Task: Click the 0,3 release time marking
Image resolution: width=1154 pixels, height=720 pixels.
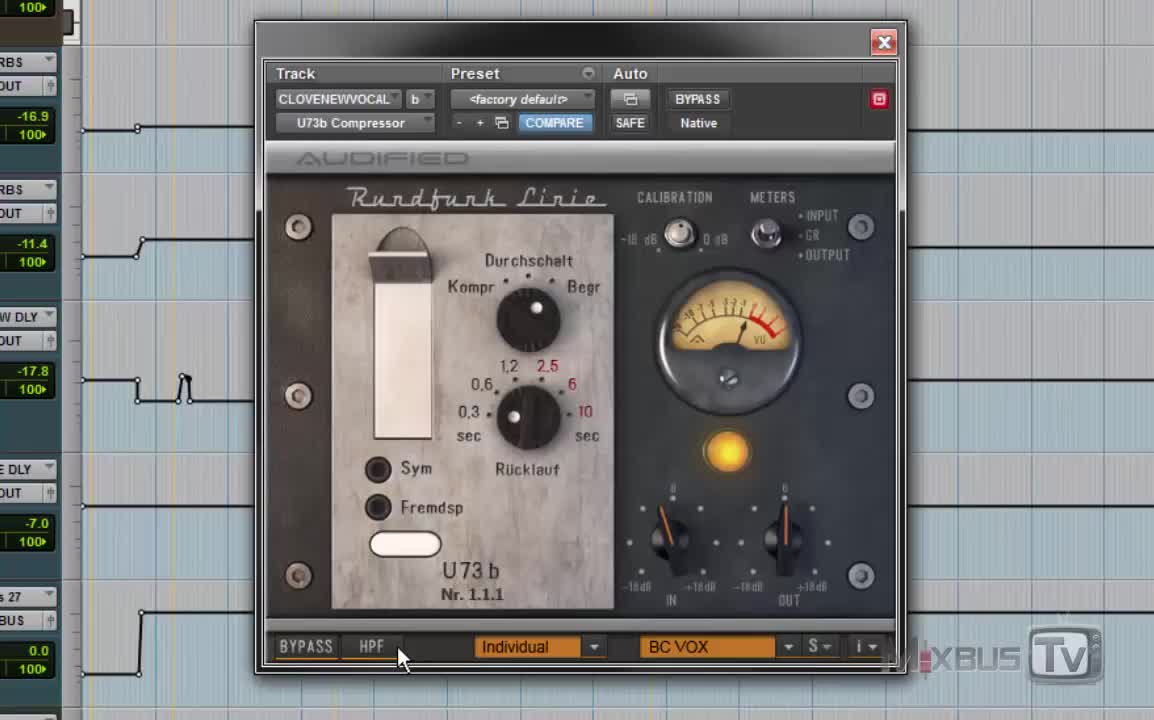Action: (x=469, y=412)
